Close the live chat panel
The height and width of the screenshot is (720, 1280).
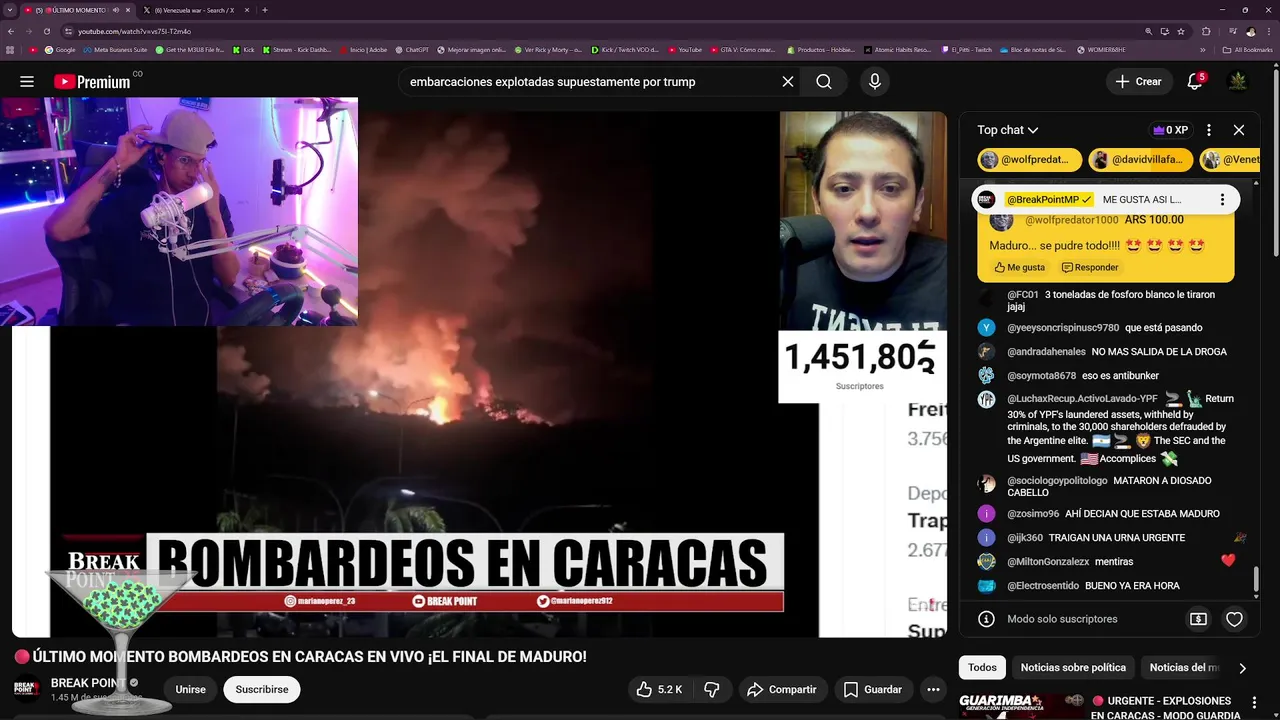coord(1239,130)
